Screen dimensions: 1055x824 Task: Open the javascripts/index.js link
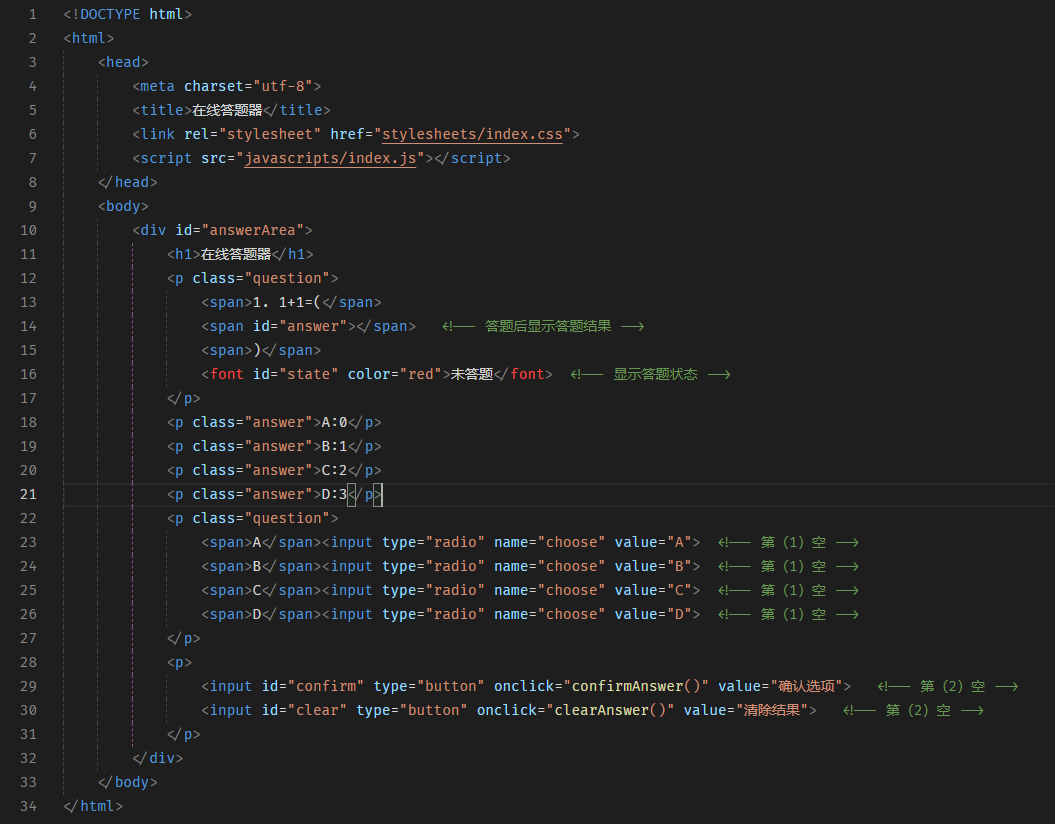330,158
